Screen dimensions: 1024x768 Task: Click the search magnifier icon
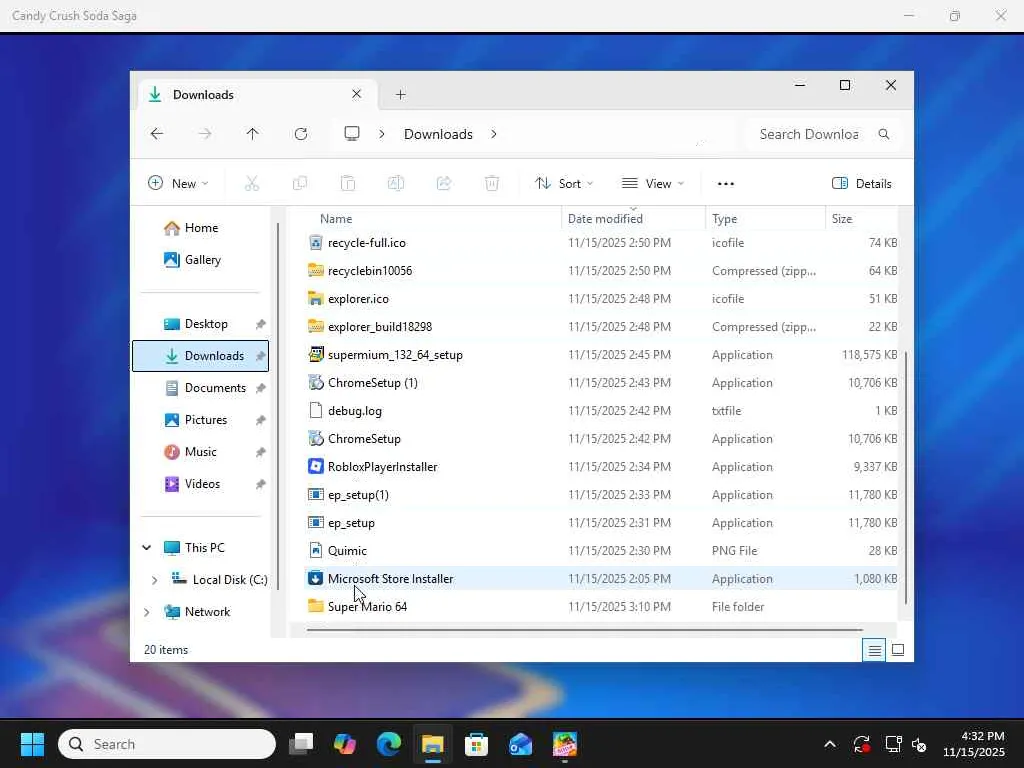884,134
